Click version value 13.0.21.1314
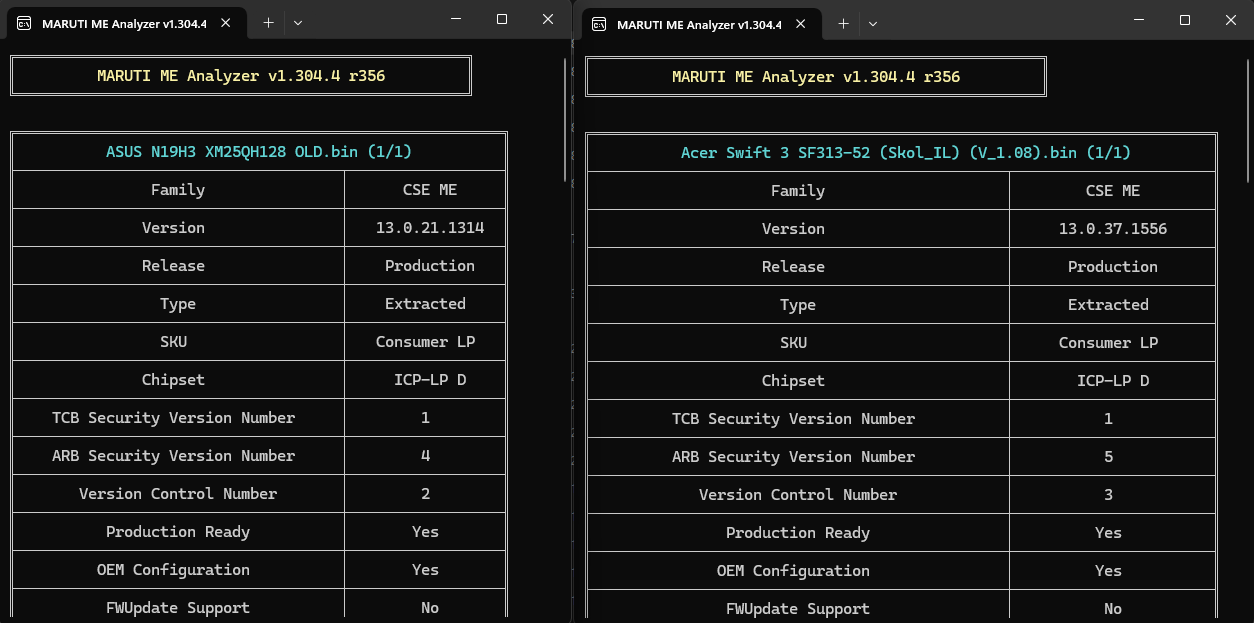Image resolution: width=1254 pixels, height=623 pixels. coord(429,228)
